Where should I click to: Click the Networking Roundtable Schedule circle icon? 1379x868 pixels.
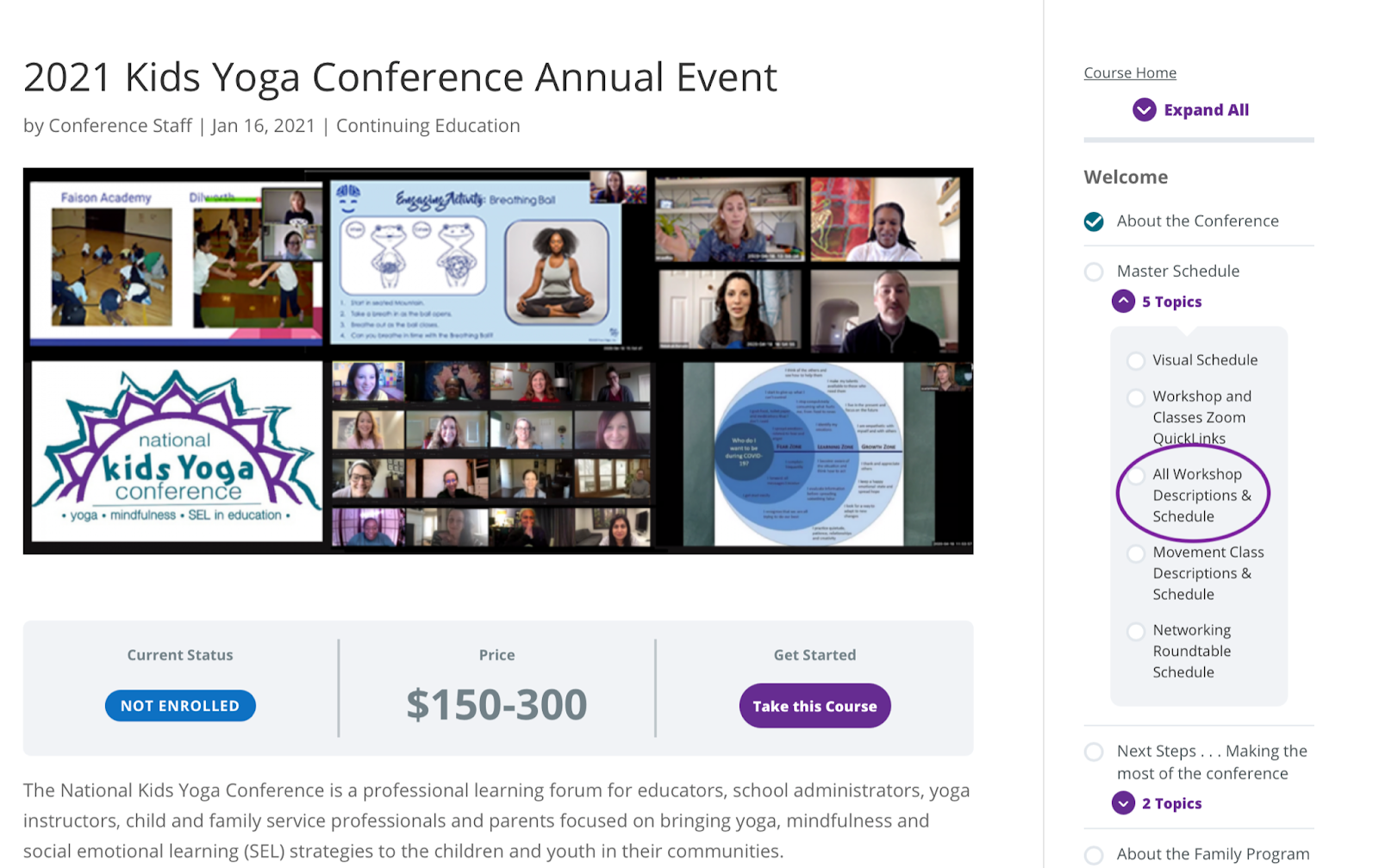point(1136,631)
